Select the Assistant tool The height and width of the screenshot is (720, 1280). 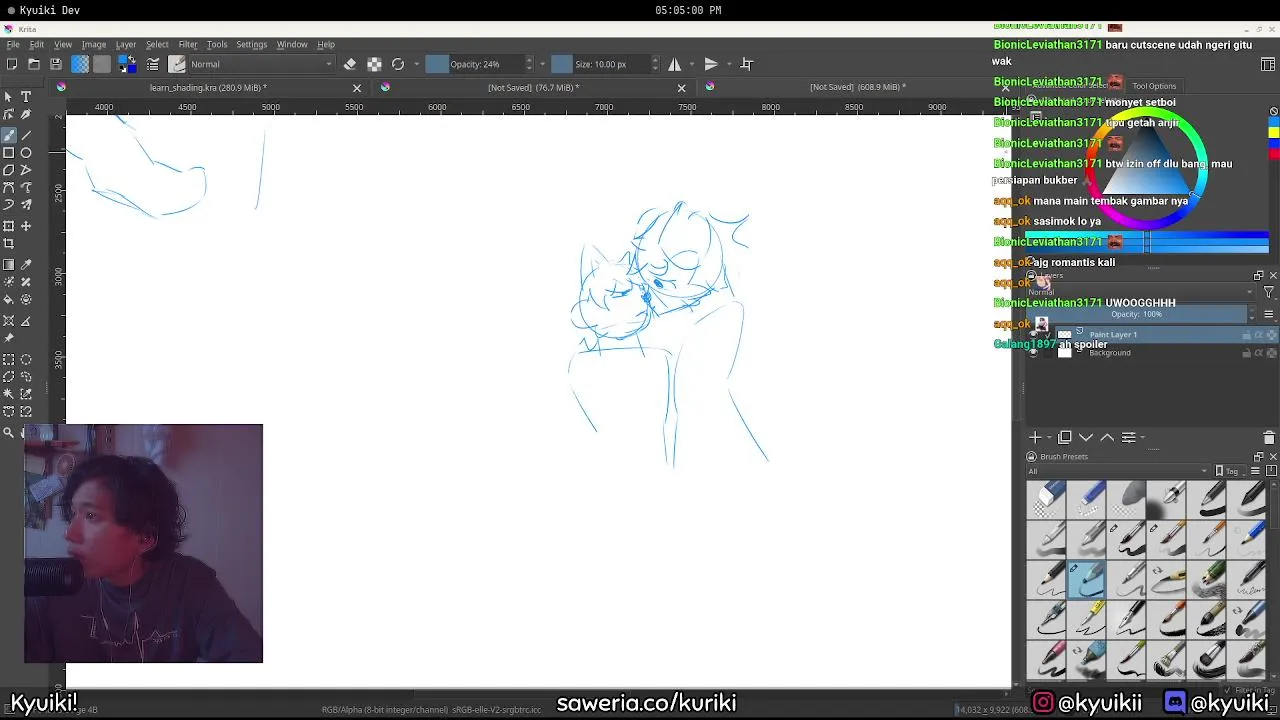click(x=9, y=321)
